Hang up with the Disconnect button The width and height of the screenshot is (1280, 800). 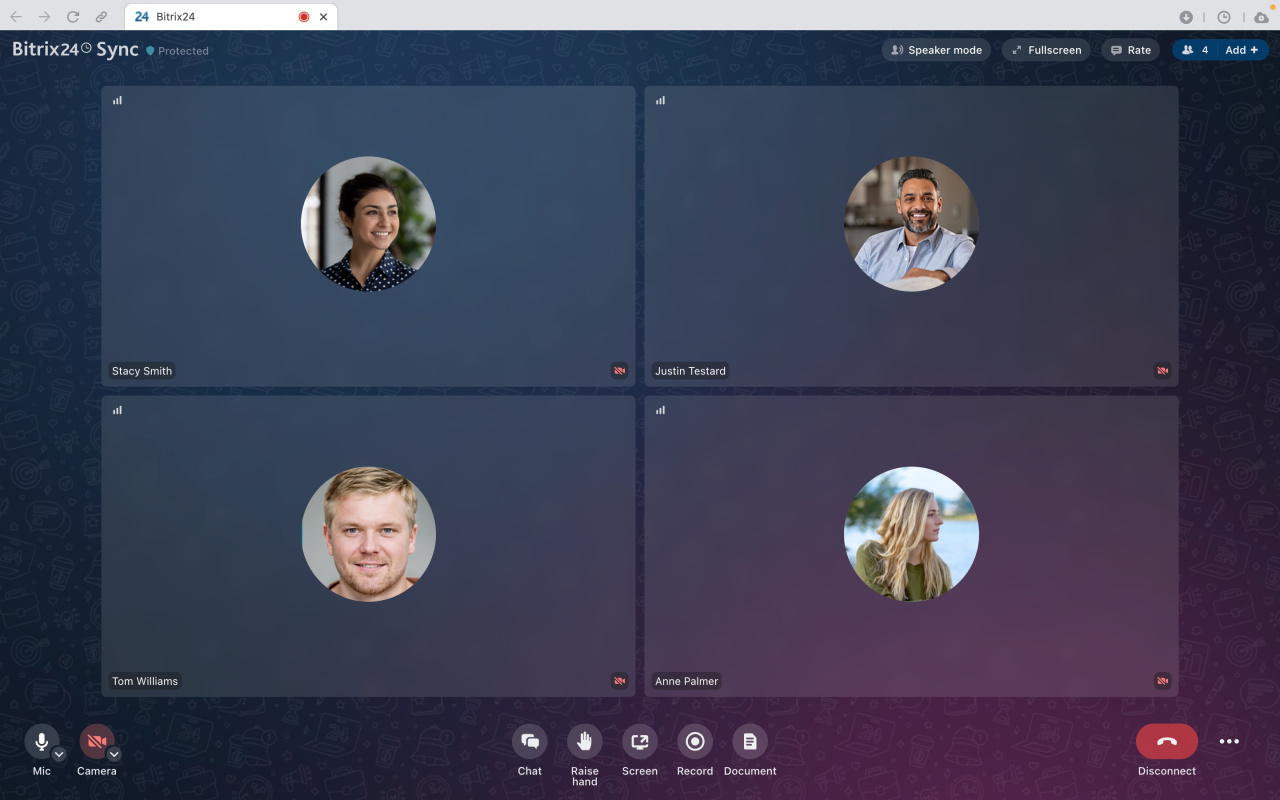(1166, 742)
